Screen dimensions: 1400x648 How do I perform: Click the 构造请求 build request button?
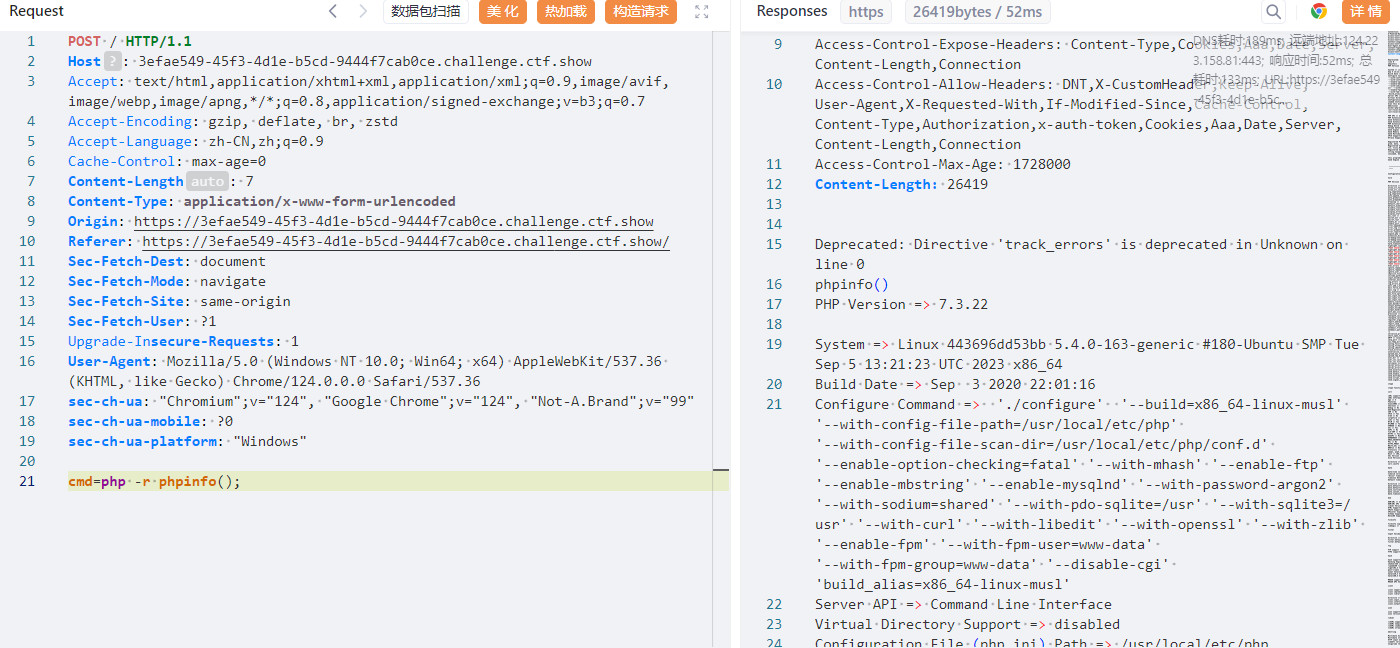coord(641,11)
